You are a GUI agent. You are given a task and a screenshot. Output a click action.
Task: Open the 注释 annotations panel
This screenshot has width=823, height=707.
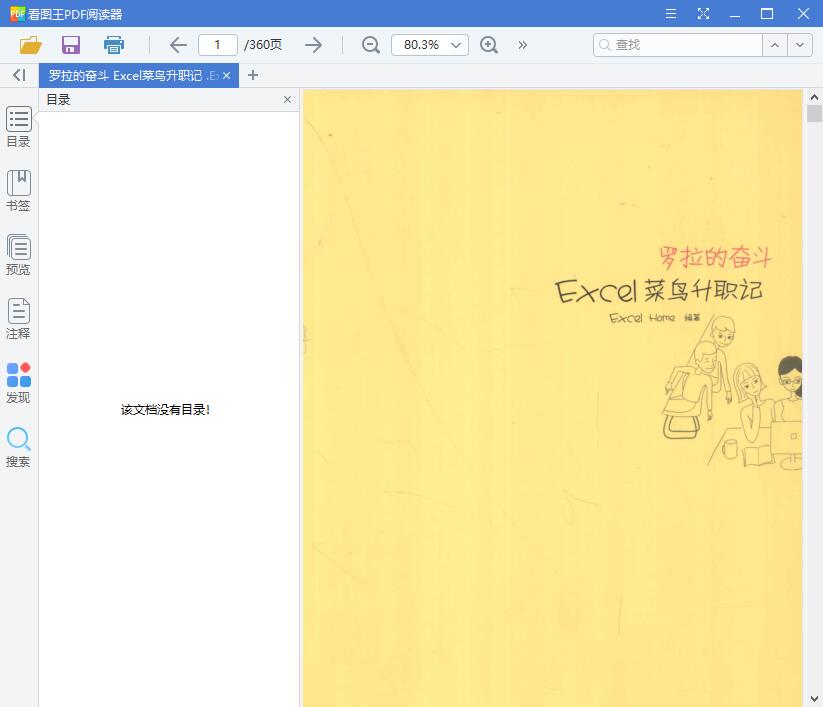click(18, 319)
